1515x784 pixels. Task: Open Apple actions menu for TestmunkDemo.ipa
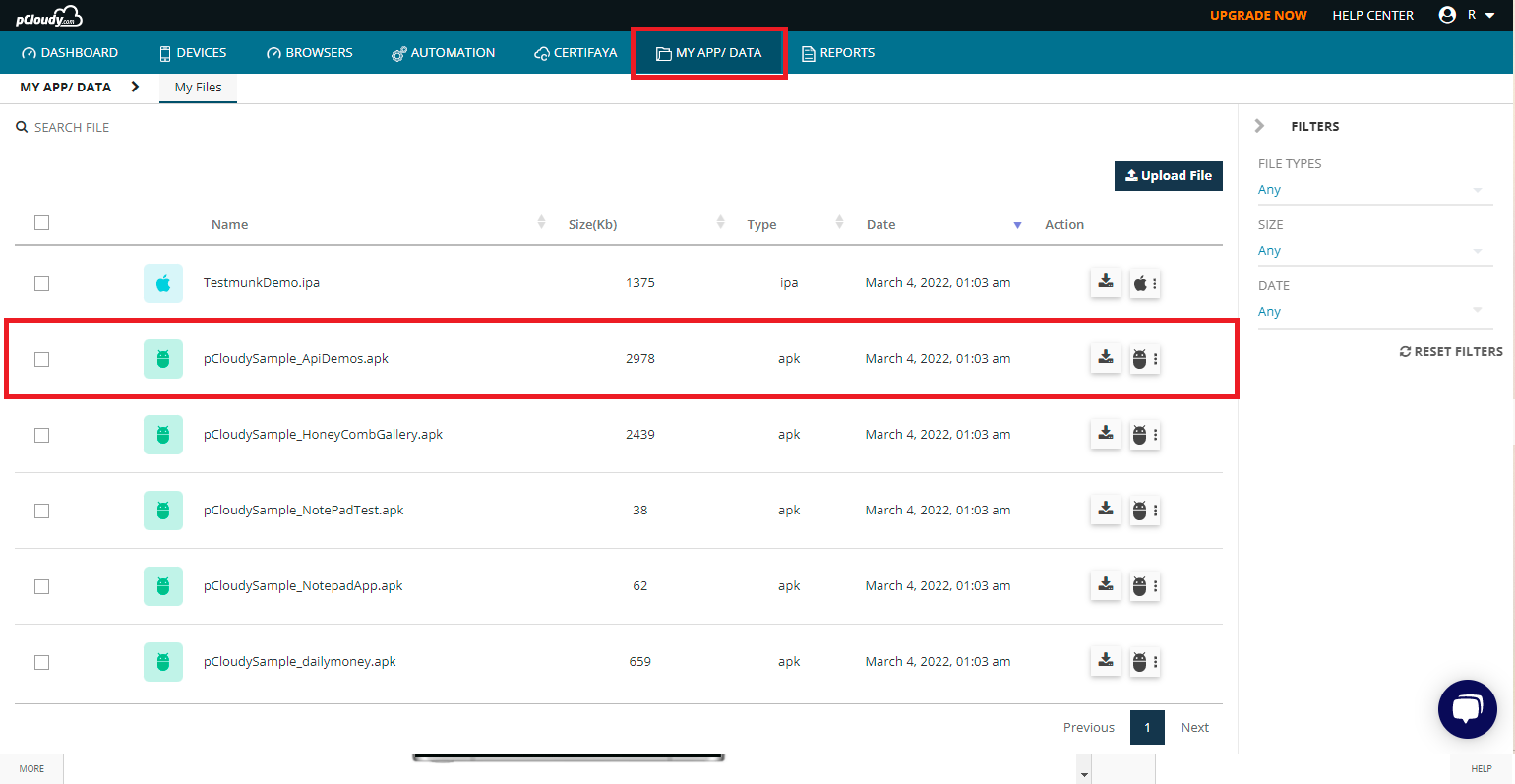point(1145,283)
